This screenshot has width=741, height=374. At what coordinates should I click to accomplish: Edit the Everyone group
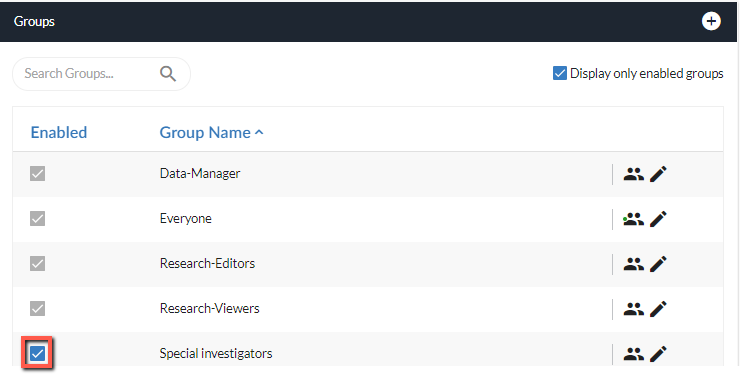tap(658, 219)
